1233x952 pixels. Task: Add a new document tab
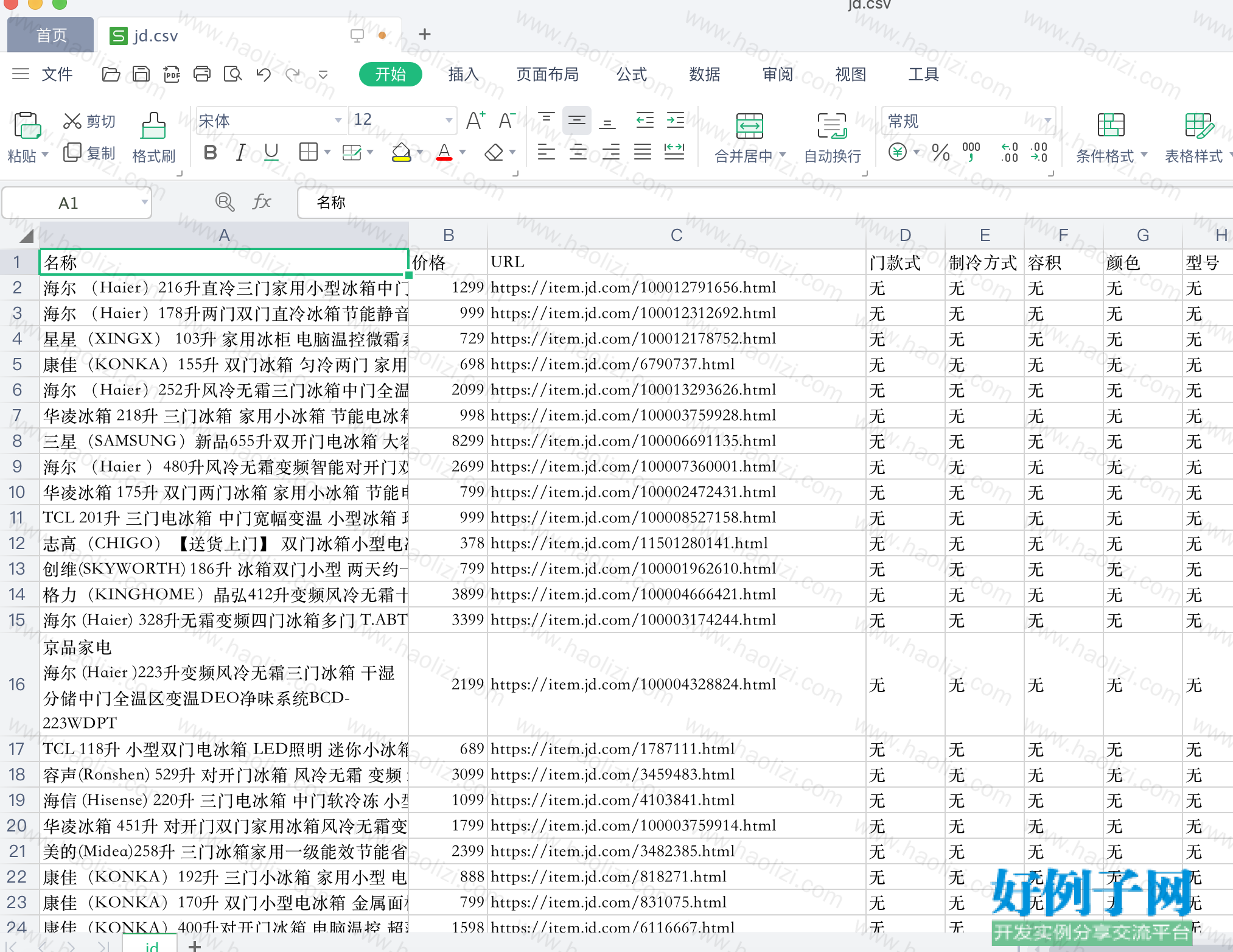tap(425, 35)
